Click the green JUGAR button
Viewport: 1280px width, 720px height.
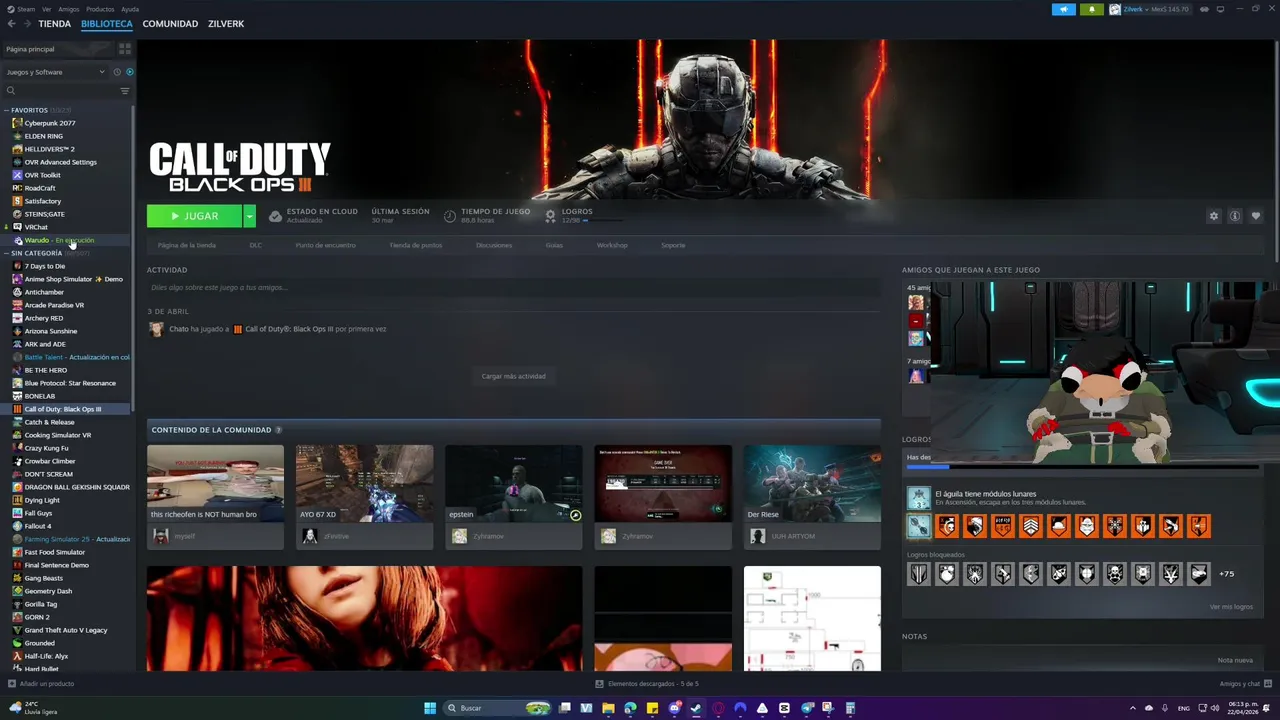(x=195, y=216)
